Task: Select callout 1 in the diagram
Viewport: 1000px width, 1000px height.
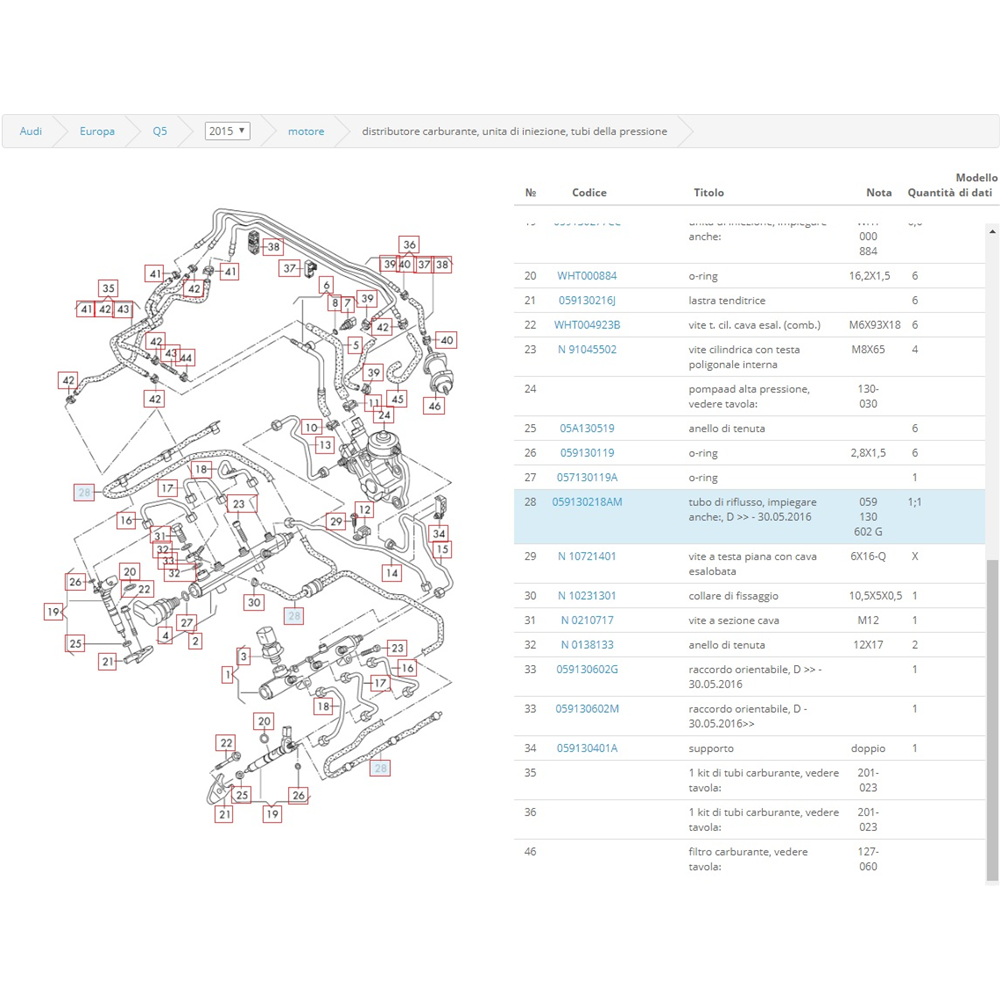Action: tap(228, 674)
